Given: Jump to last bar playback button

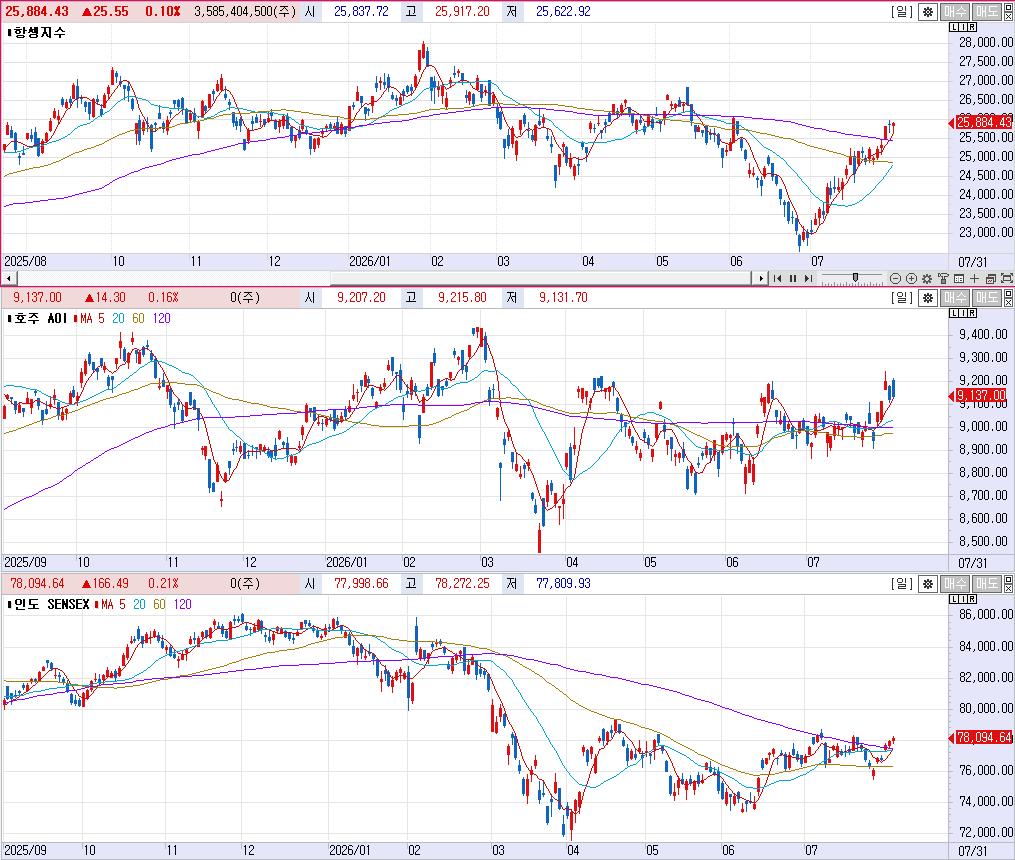Looking at the screenshot, I should 808,279.
